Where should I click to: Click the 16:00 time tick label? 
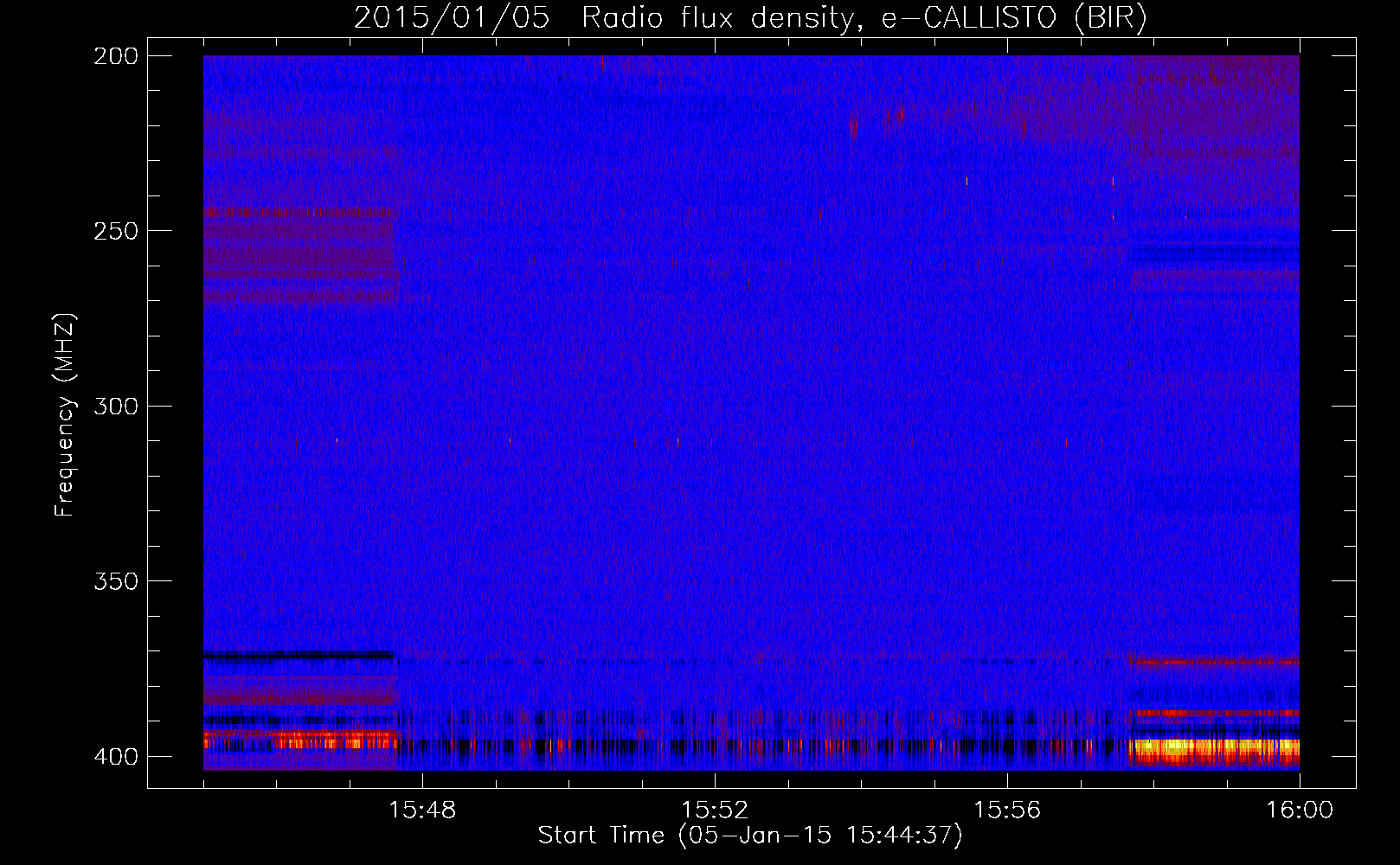(1300, 810)
